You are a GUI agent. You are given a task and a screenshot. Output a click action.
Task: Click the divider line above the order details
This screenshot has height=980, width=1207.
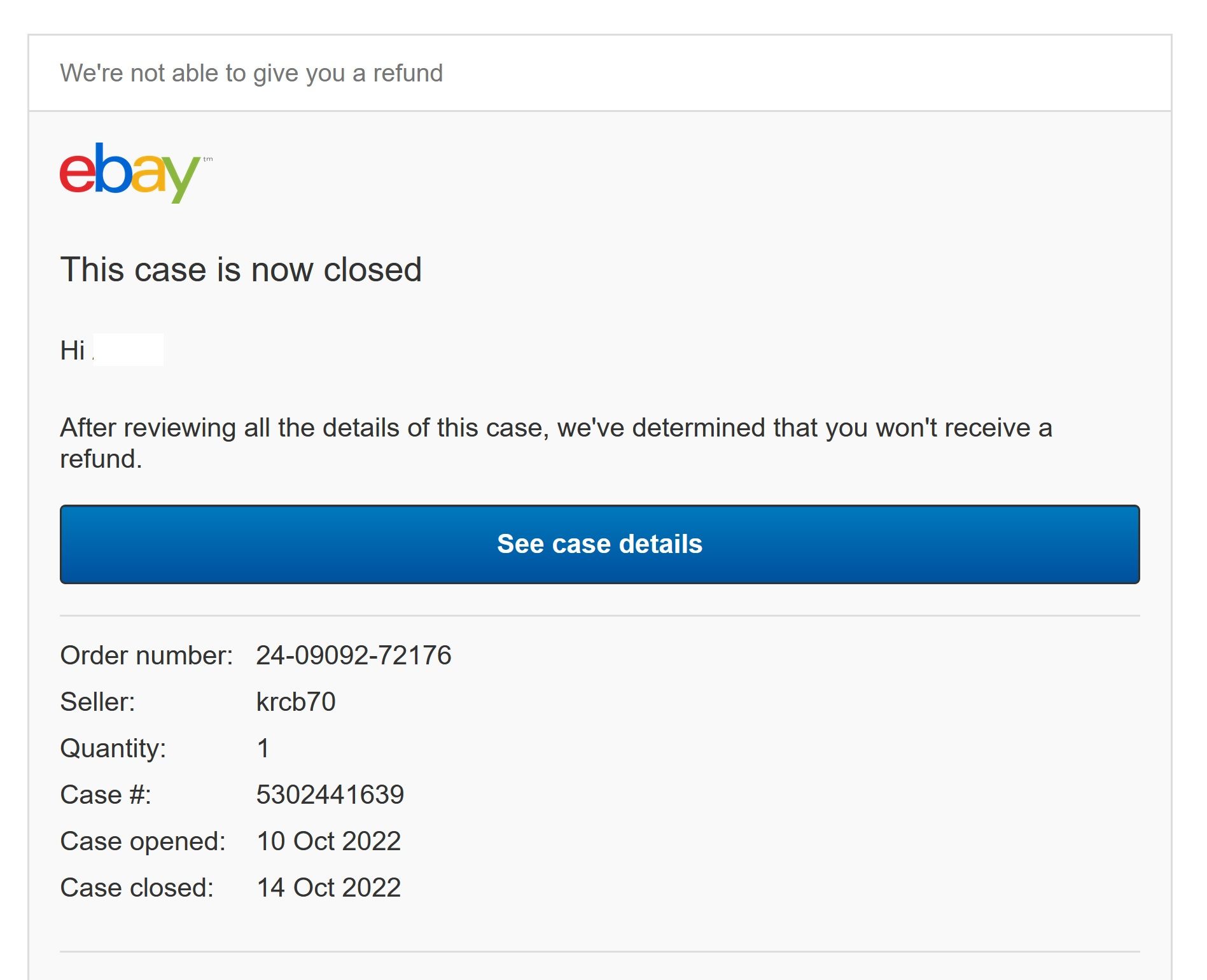[x=598, y=614]
